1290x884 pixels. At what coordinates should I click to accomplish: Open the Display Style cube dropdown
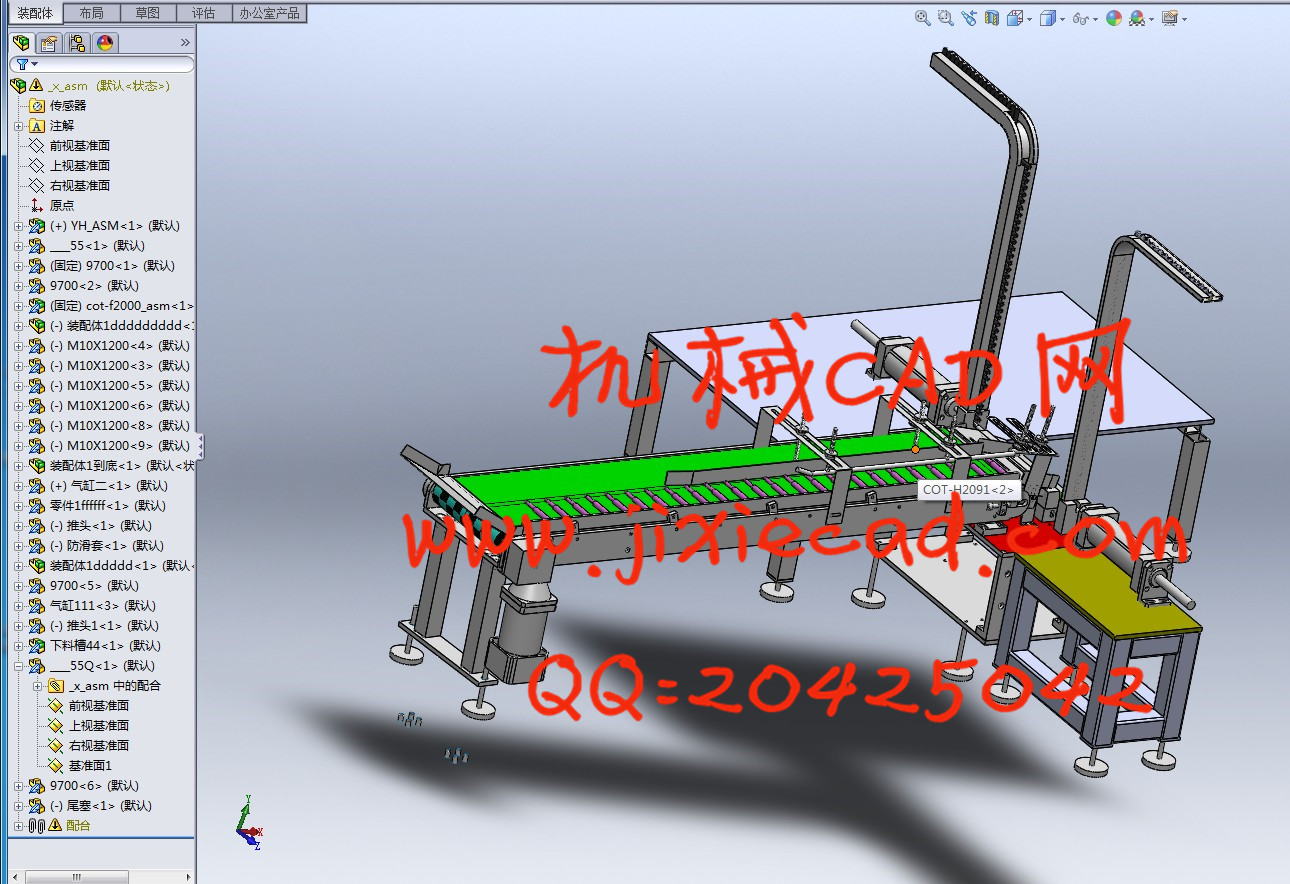click(x=1049, y=18)
